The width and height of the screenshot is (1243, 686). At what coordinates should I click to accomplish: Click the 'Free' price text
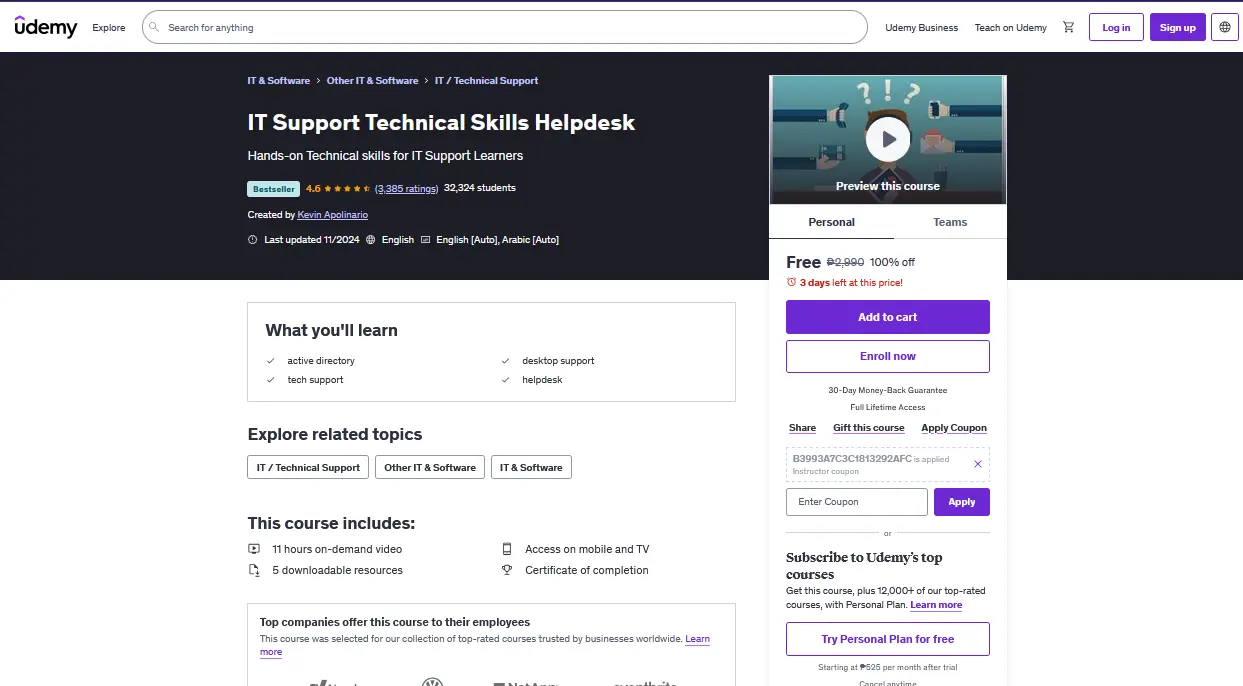pos(803,262)
